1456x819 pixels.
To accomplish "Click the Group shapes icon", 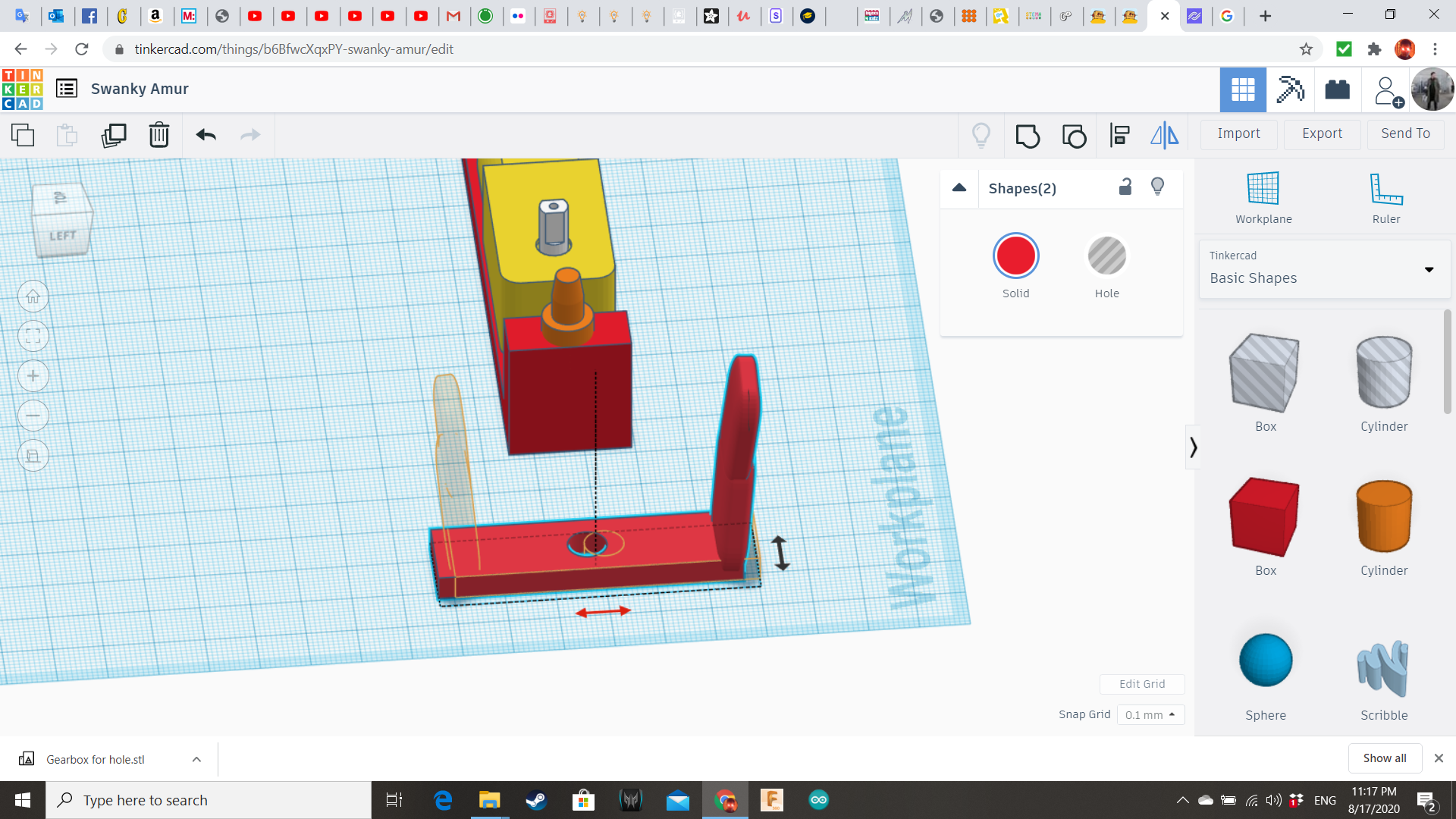I will [1028, 136].
